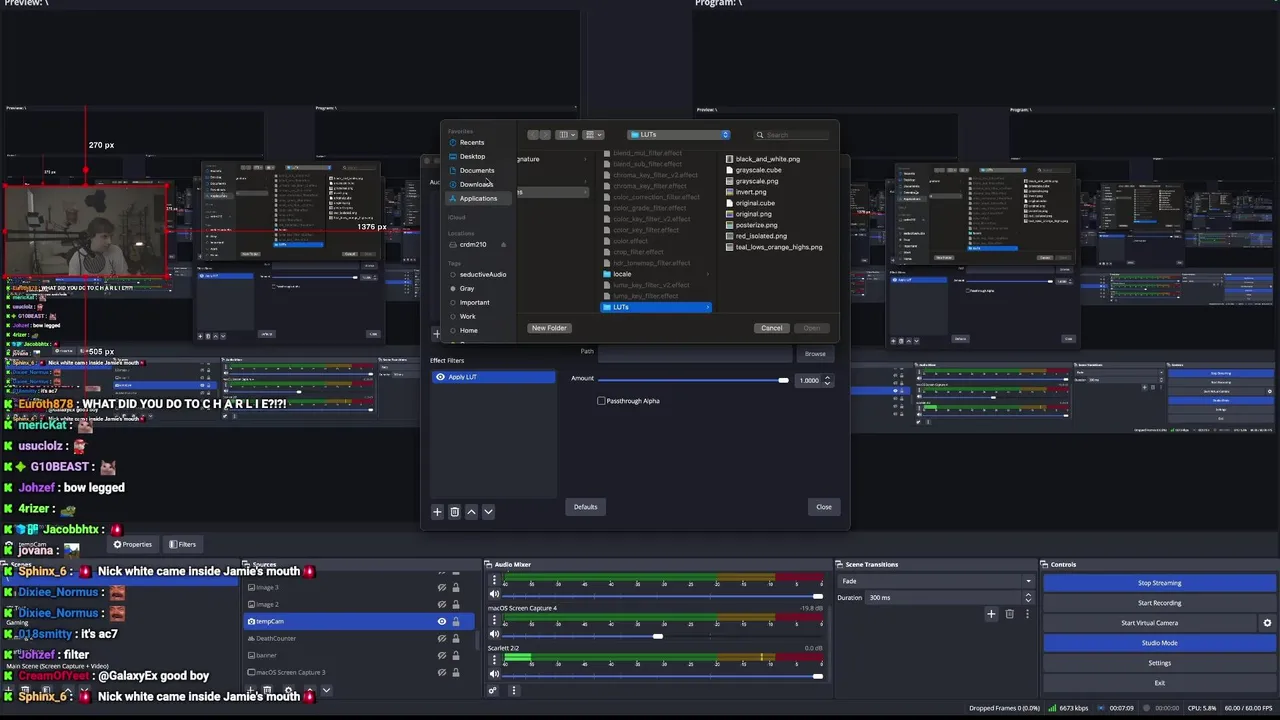Toggle visibility of Apply LUT filter
This screenshot has height=720, width=1280.
click(x=440, y=377)
